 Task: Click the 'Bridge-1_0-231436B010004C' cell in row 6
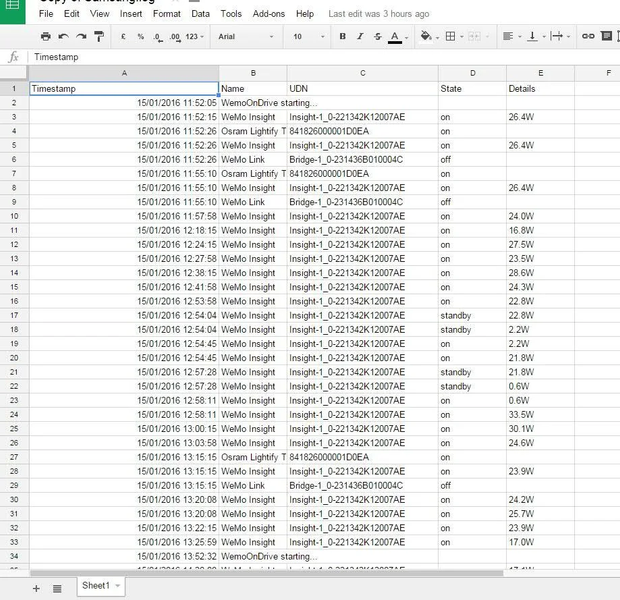point(363,159)
